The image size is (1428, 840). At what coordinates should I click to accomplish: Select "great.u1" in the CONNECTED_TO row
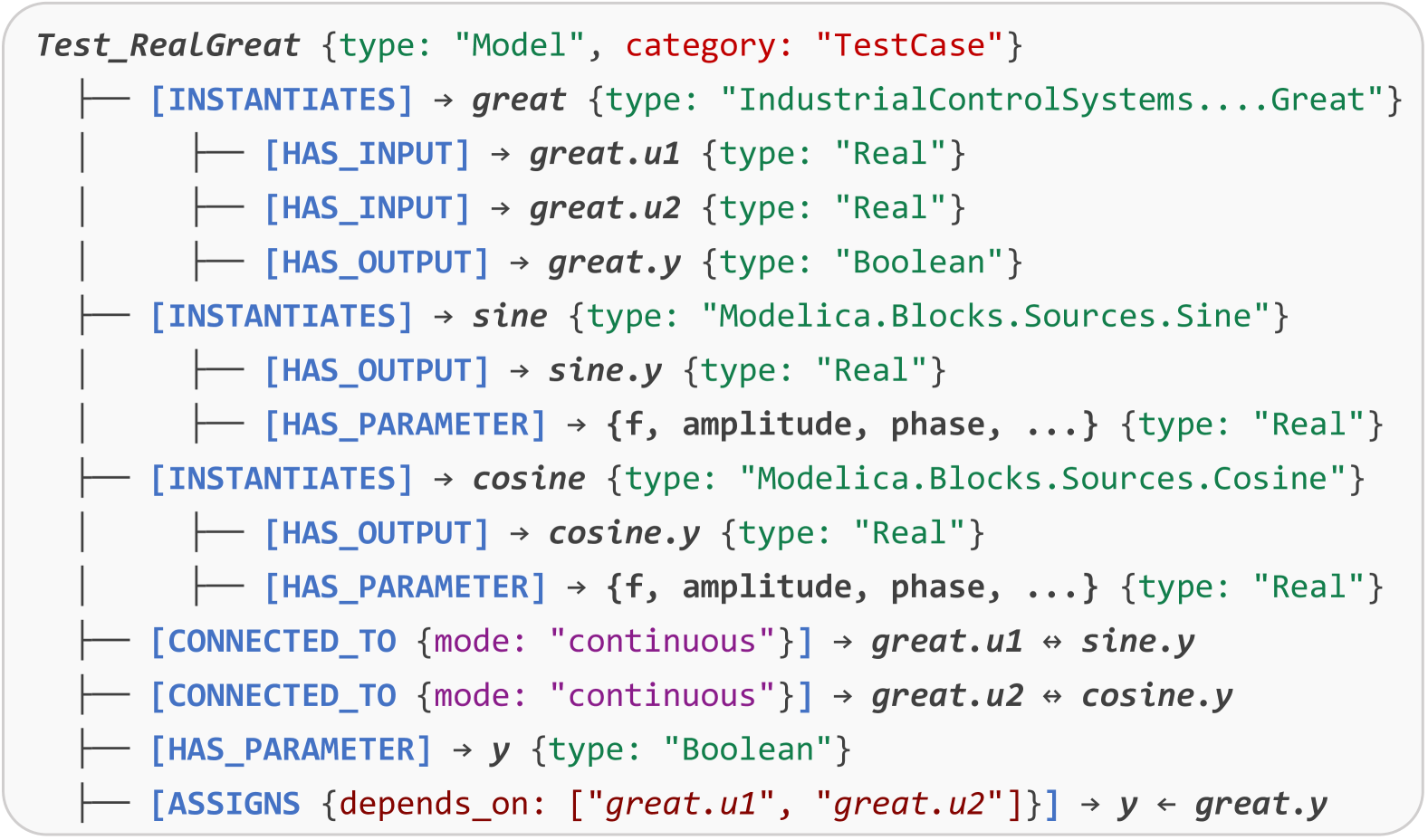(947, 642)
